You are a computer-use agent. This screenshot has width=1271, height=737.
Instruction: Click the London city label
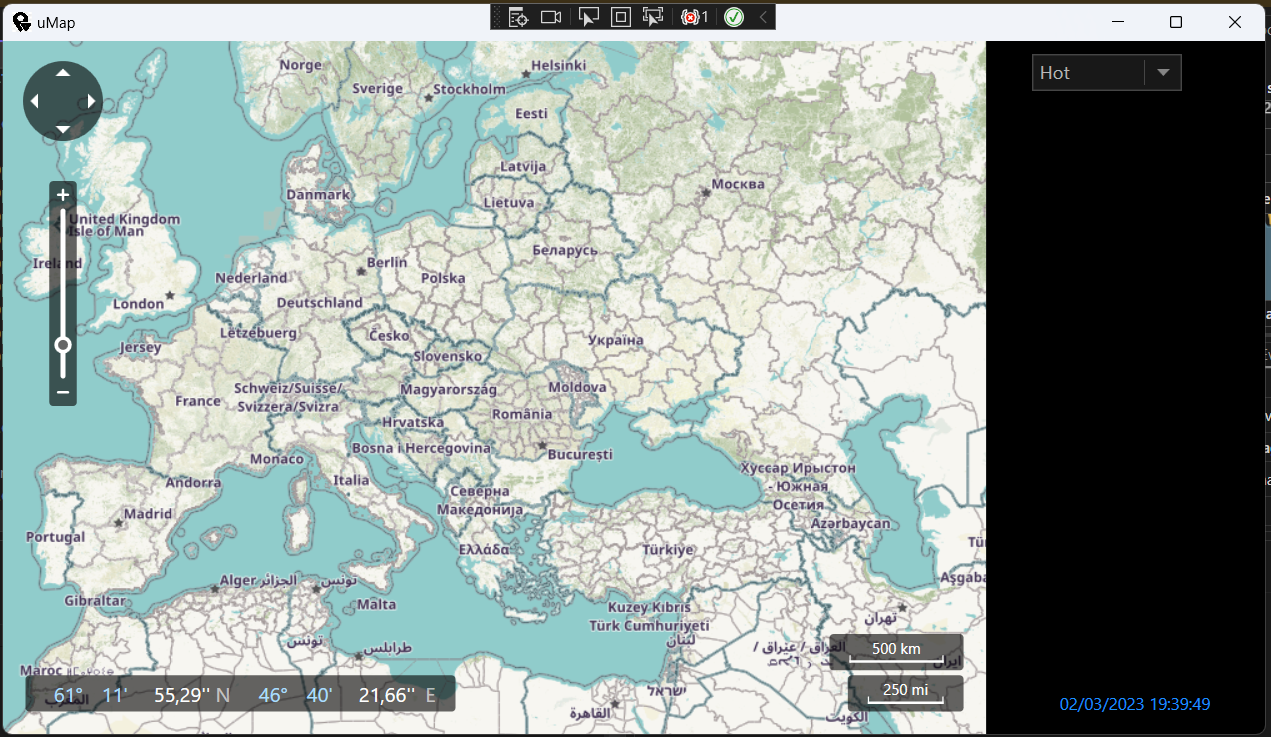(138, 304)
